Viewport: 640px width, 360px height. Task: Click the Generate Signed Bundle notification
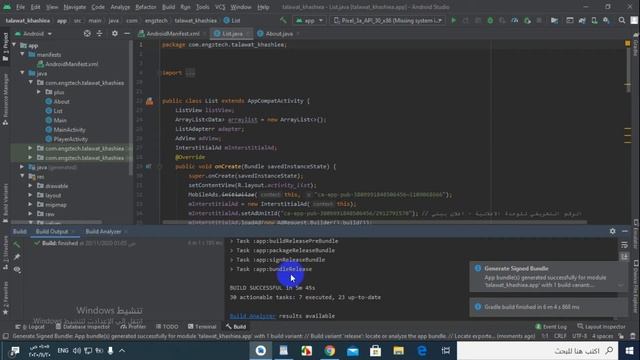pyautogui.click(x=548, y=277)
